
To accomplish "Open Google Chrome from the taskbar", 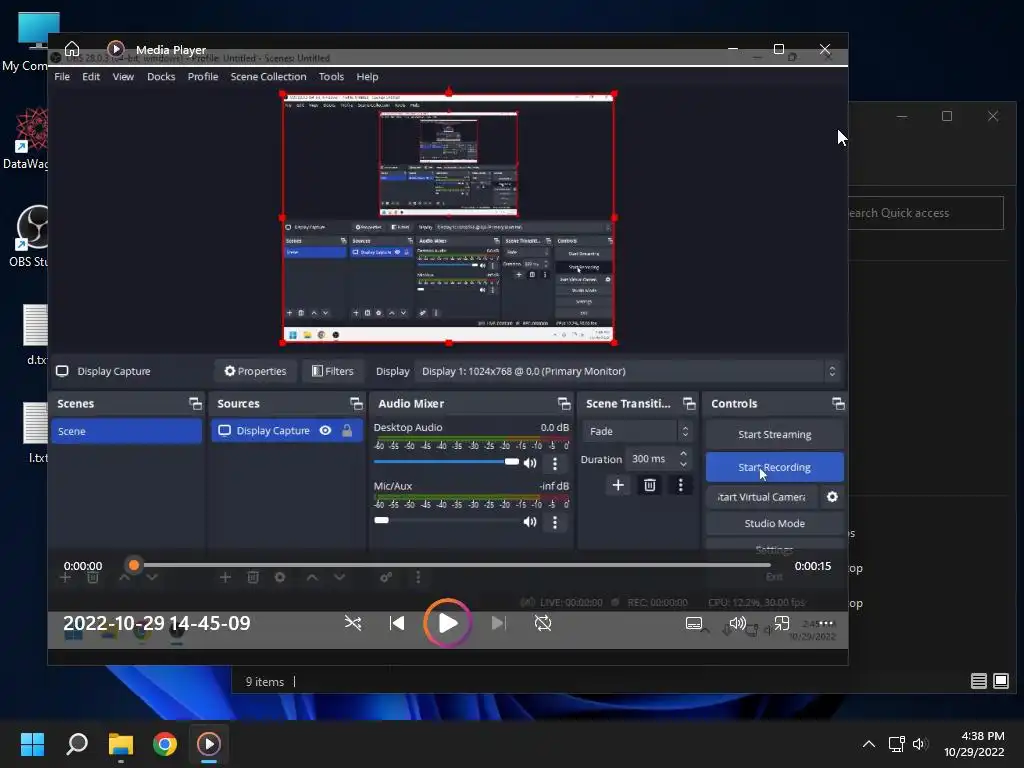I will tap(165, 744).
